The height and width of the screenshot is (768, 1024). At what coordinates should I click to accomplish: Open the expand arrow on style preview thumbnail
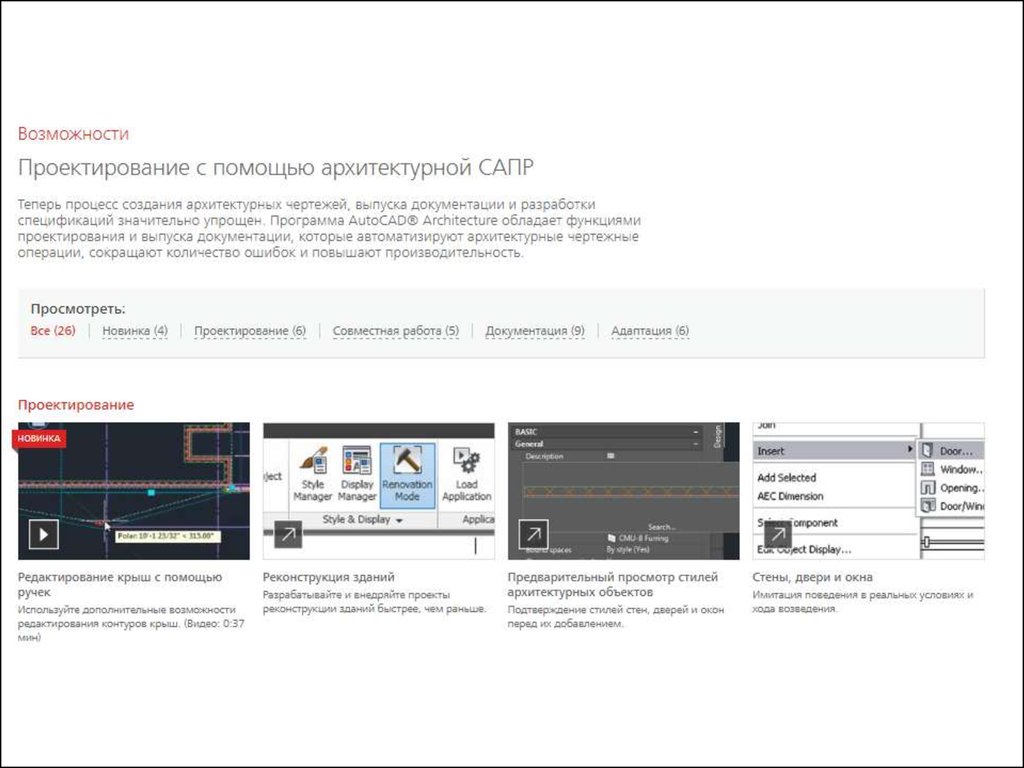pyautogui.click(x=534, y=534)
